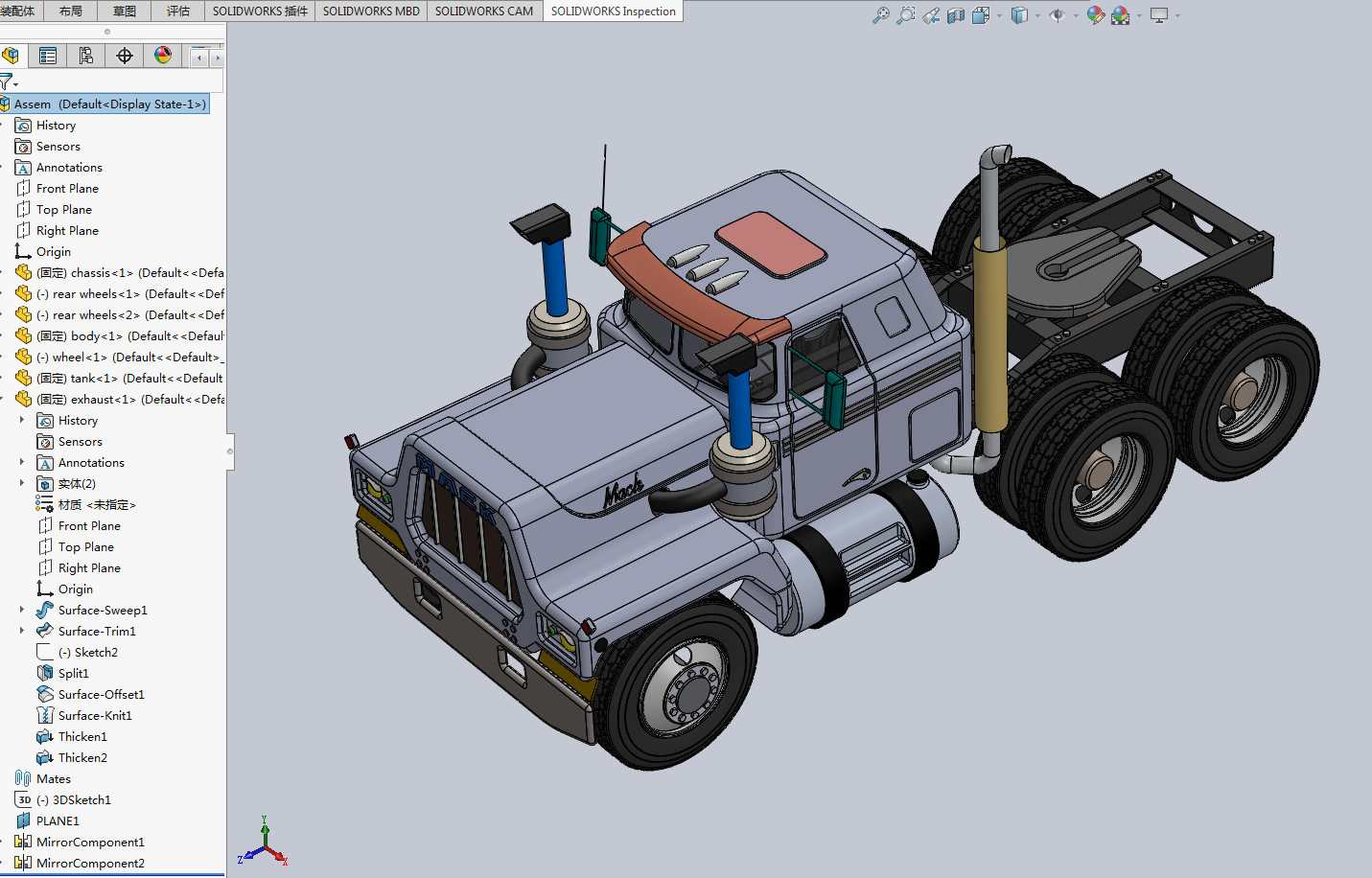Click the Previous View icon

click(931, 15)
